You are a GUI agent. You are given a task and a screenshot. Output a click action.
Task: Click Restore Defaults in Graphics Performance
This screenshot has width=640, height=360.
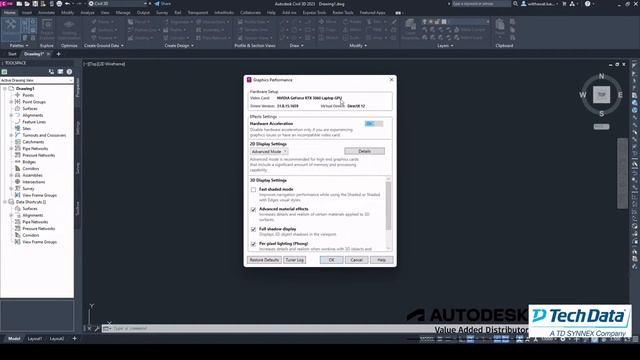coord(264,260)
